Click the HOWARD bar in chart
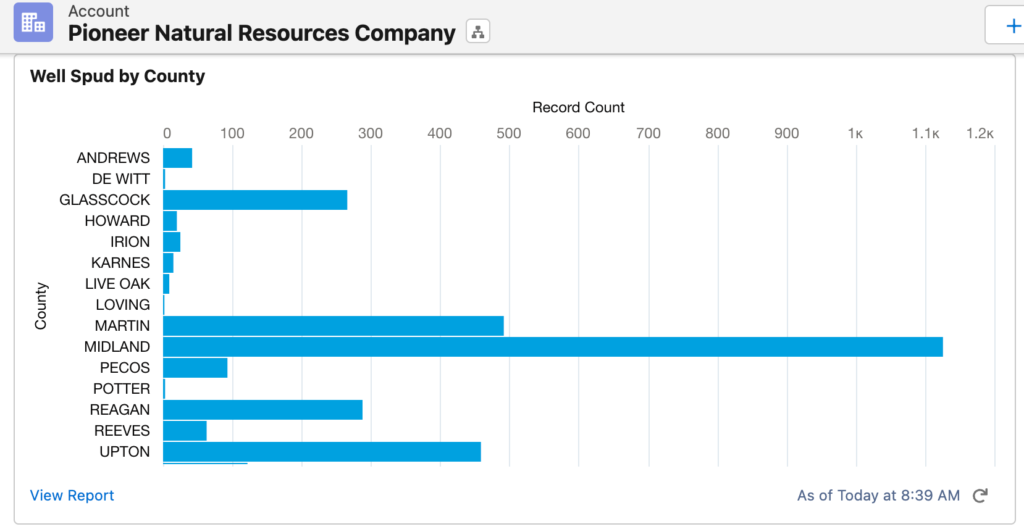The height and width of the screenshot is (532, 1024). 170,221
